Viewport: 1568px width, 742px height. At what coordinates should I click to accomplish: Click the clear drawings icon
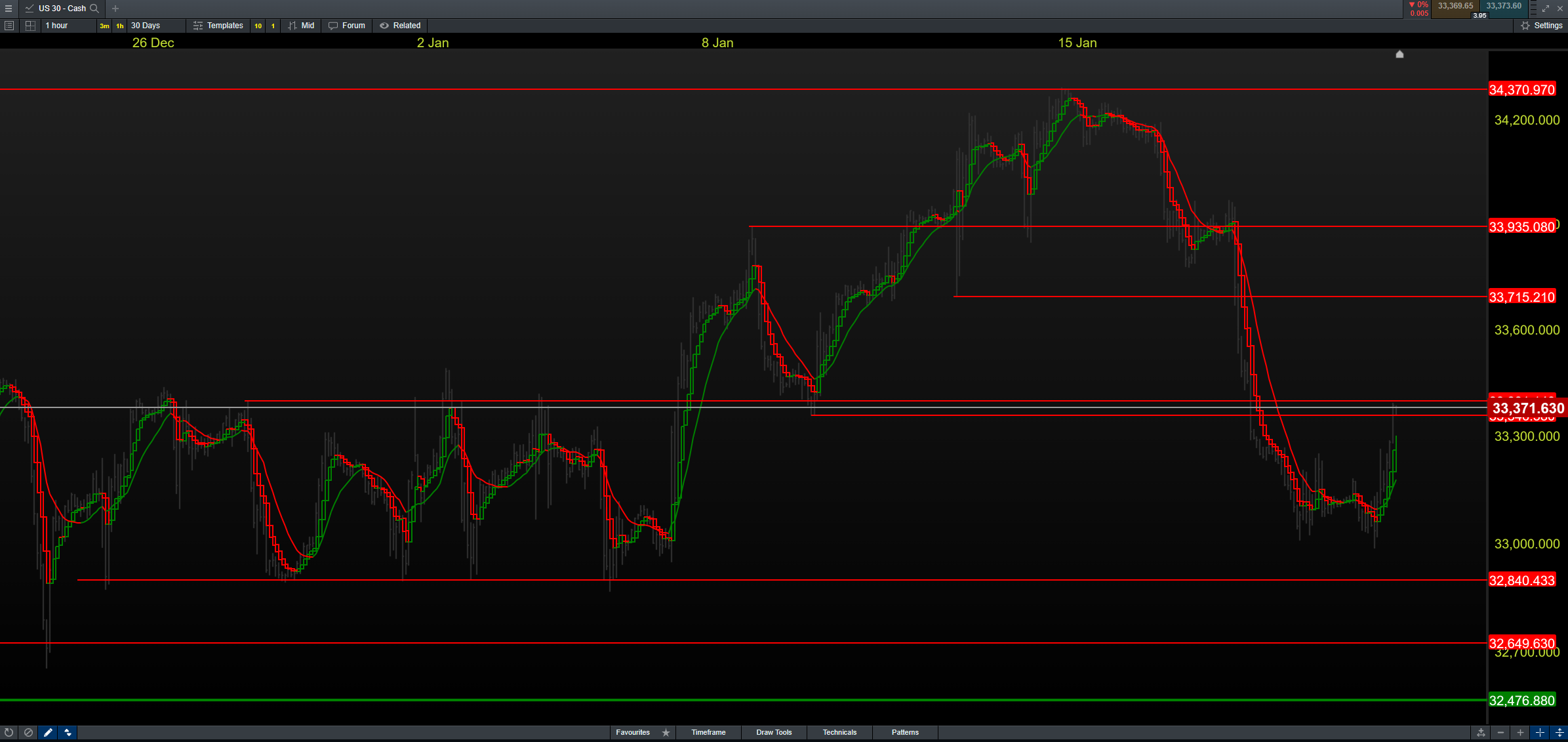click(x=28, y=732)
